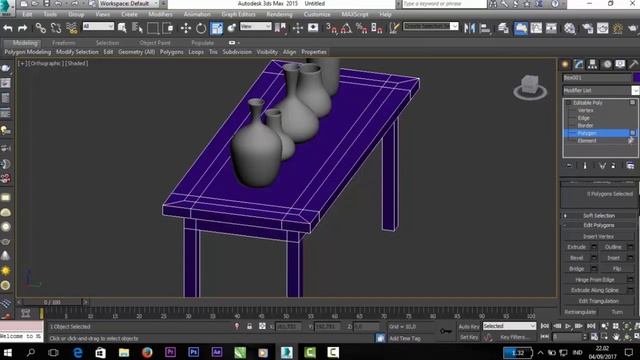
Task: Activate the Select and Move tool
Action: pyautogui.click(x=186, y=28)
